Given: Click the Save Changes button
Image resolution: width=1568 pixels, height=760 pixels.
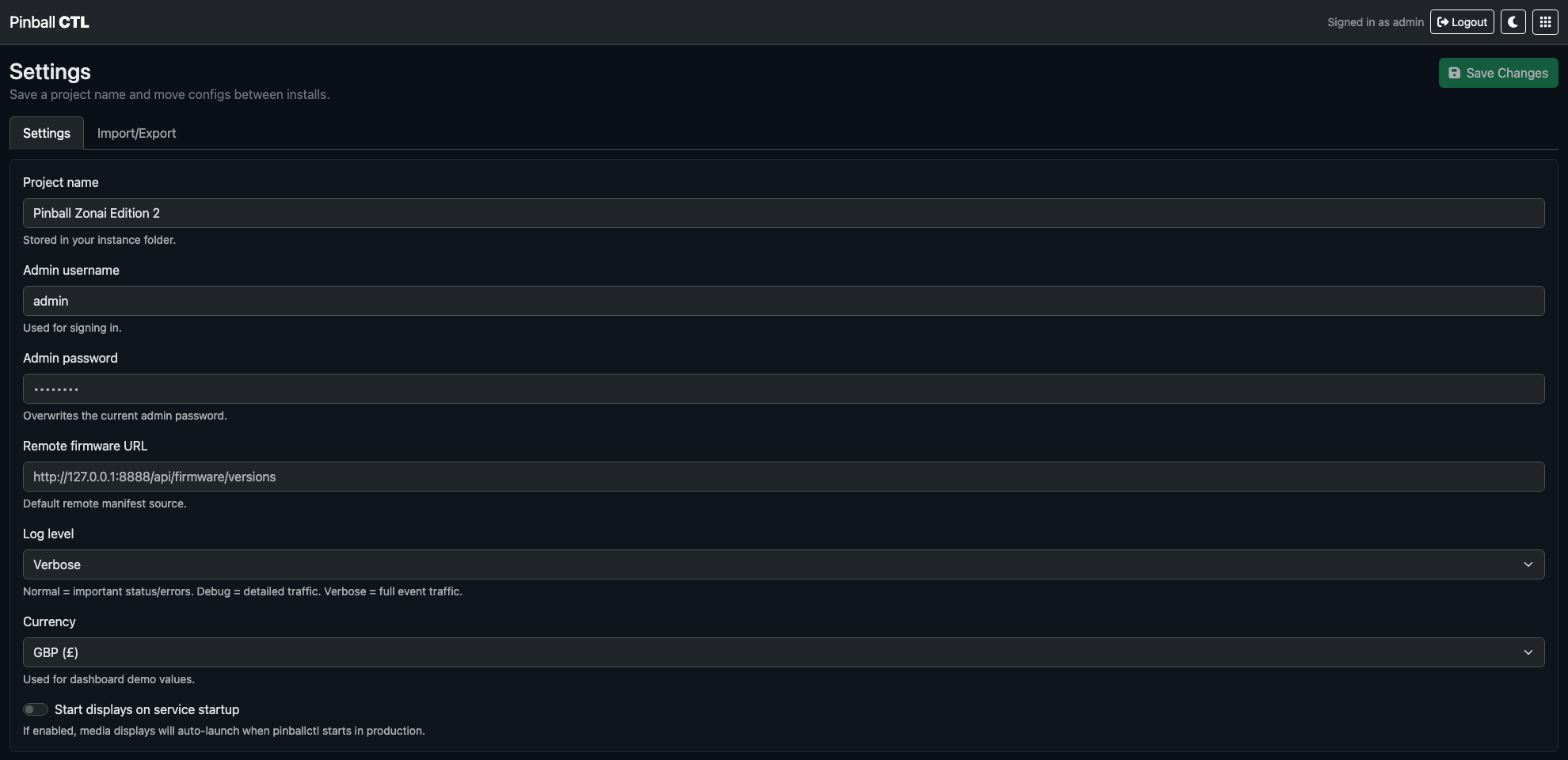Looking at the screenshot, I should (x=1498, y=72).
